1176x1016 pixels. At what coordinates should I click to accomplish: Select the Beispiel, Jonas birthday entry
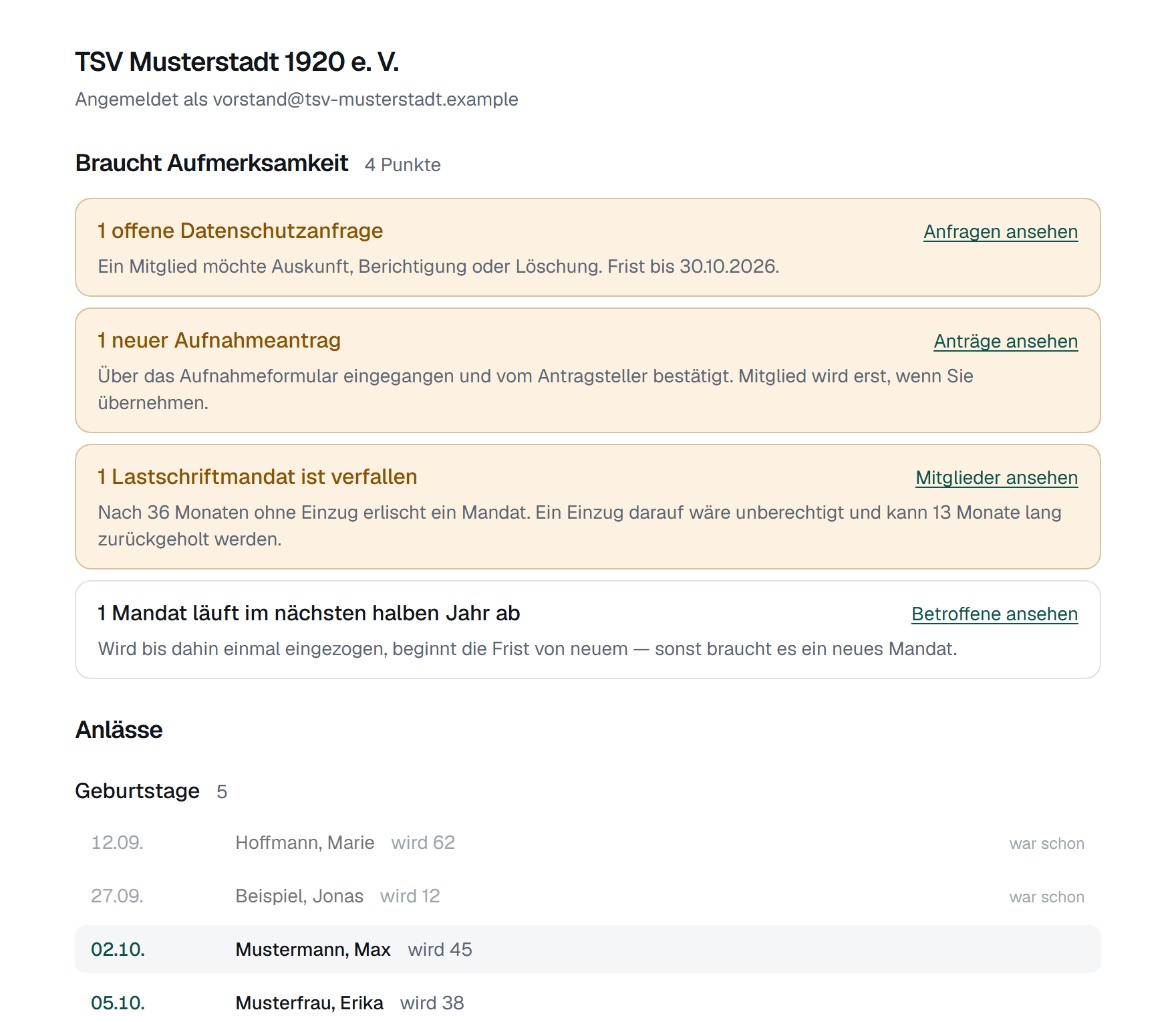(588, 896)
